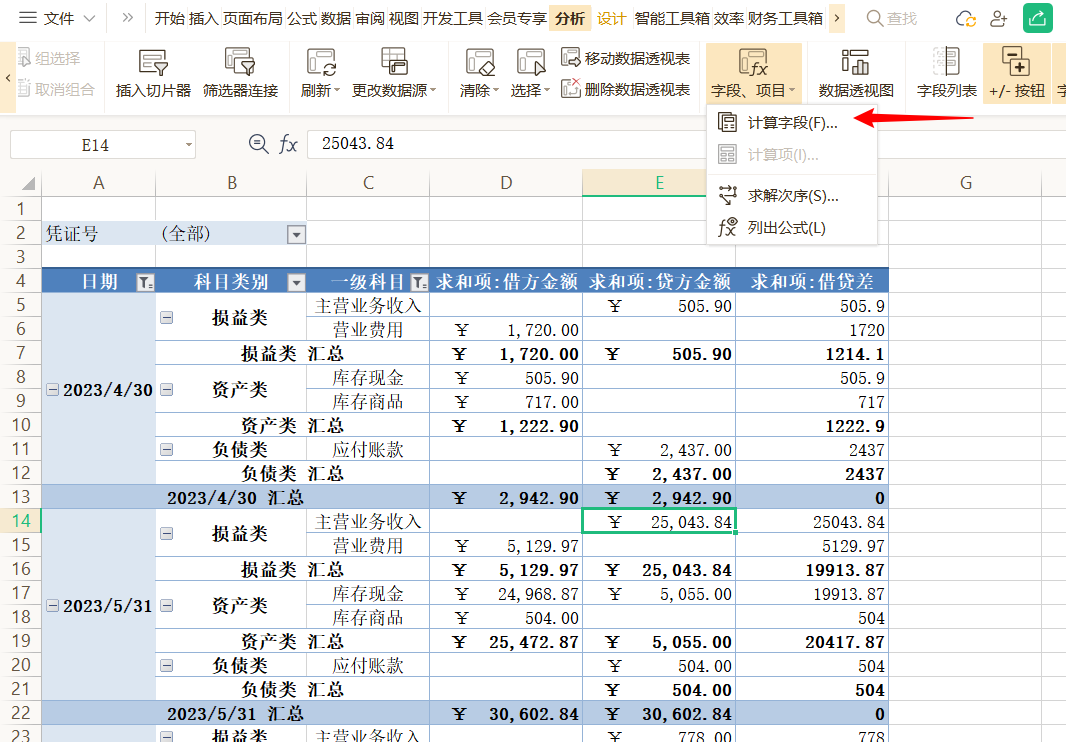Screen dimensions: 1066x742
Task: Open 字段、项目 fx button
Action: click(x=753, y=73)
